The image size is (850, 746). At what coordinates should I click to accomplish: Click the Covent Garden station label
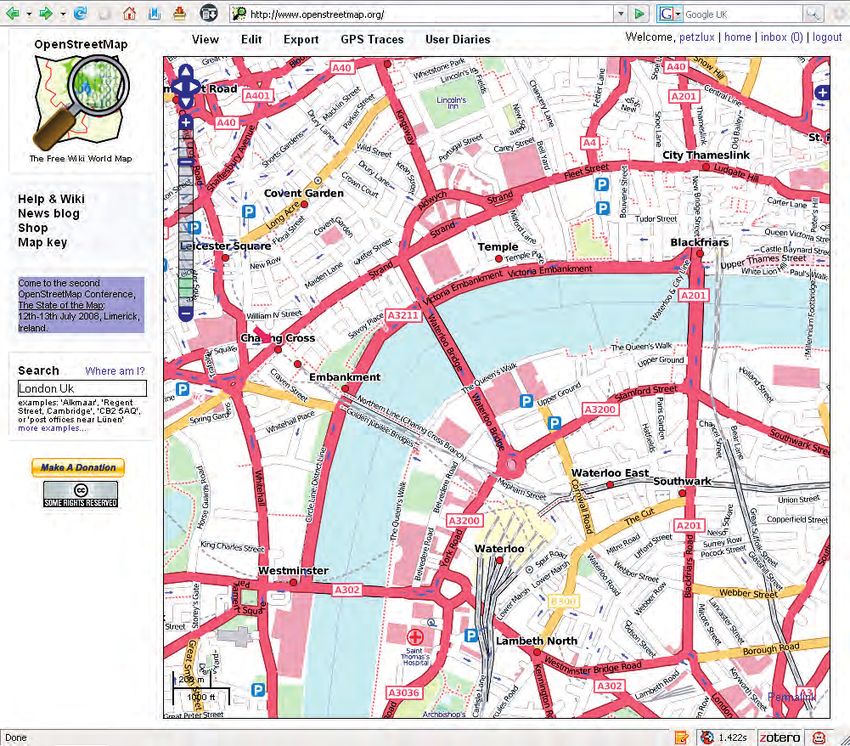[304, 193]
